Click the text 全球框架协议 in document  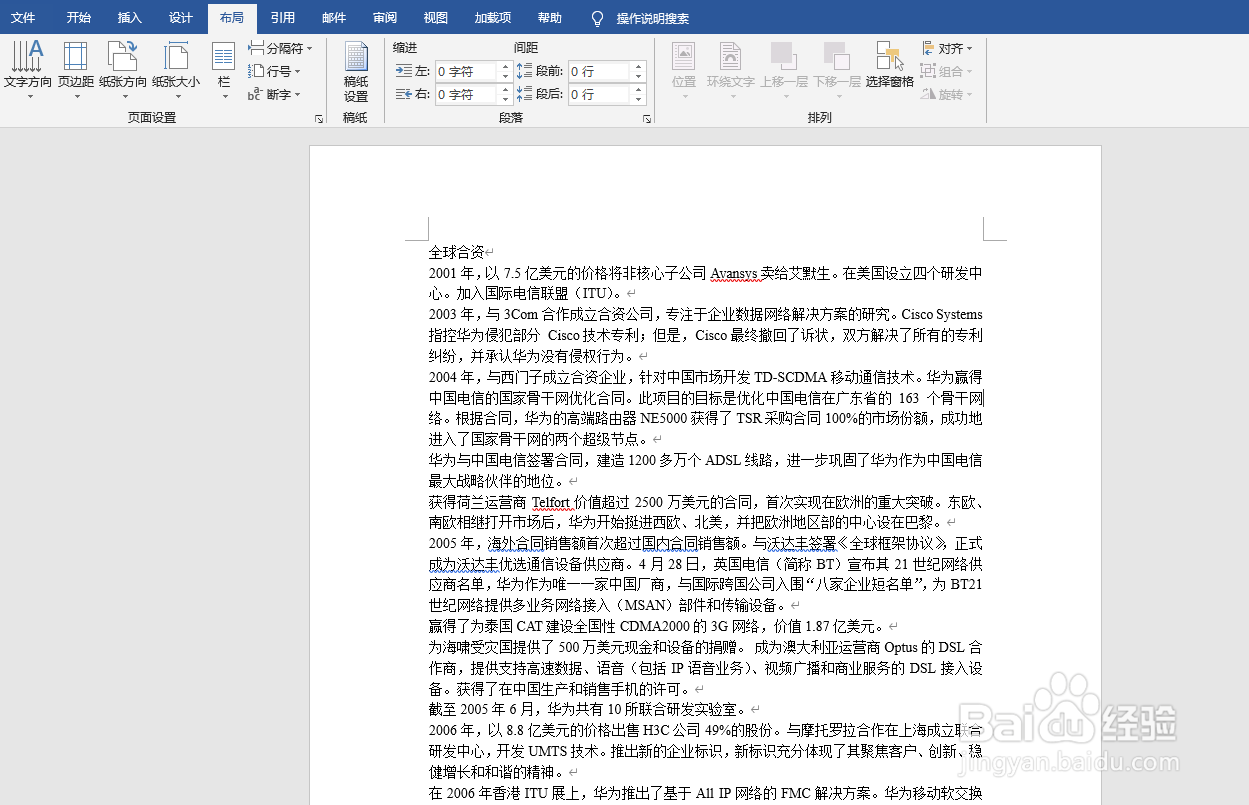pyautogui.click(x=891, y=543)
